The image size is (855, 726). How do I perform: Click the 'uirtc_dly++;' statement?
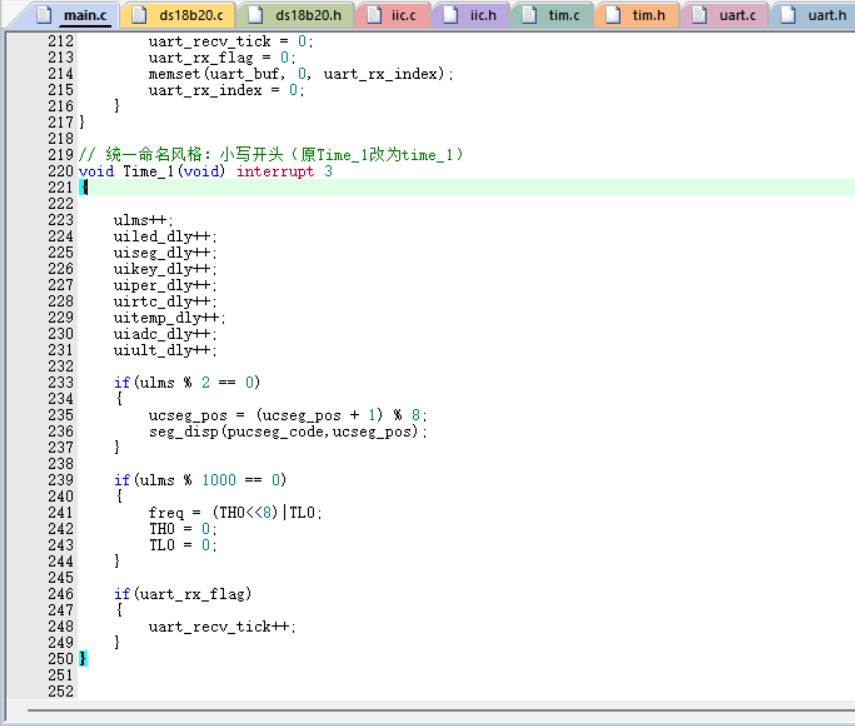point(165,302)
